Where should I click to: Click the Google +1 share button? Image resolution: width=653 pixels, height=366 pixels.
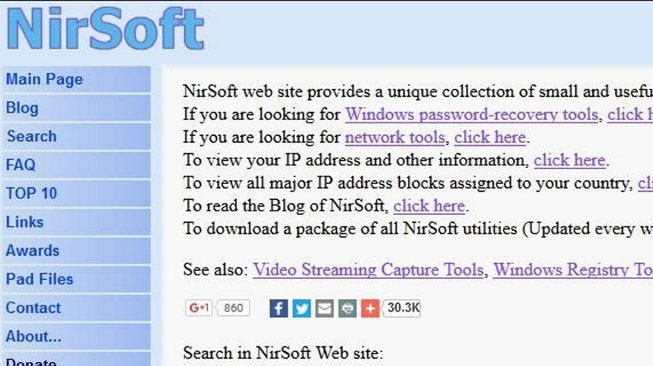199,308
